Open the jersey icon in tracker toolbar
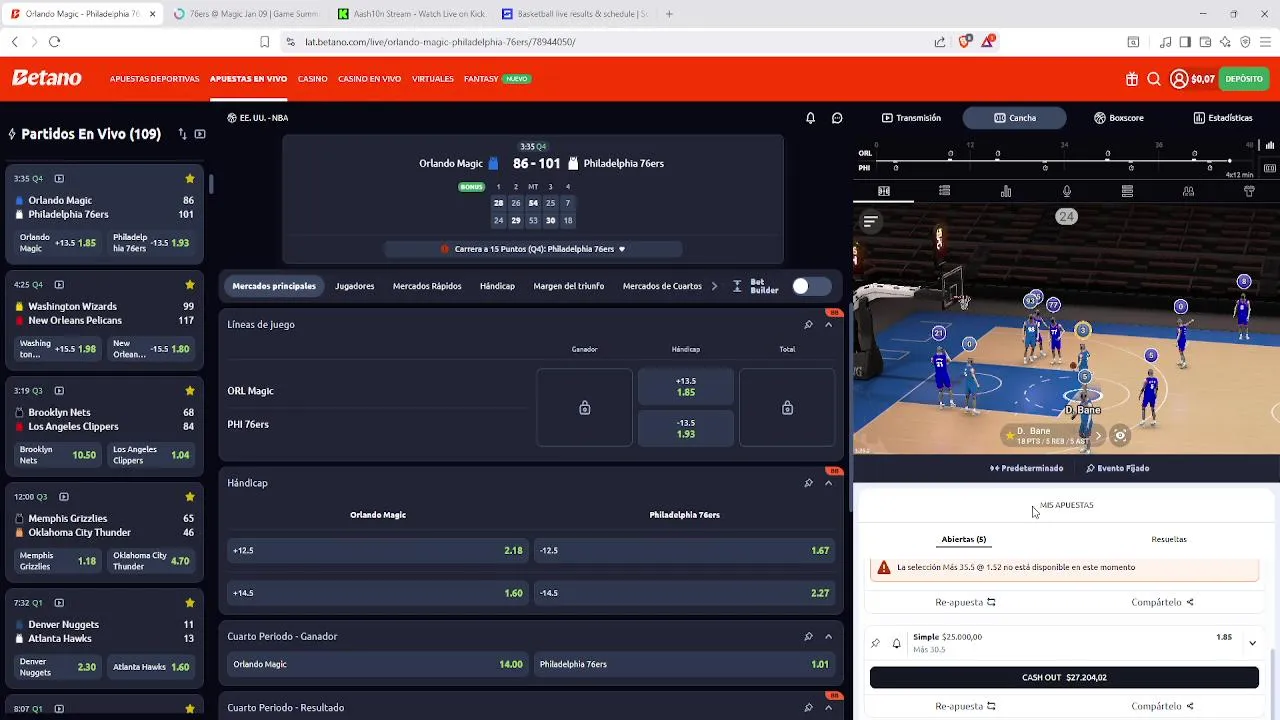 (1249, 191)
